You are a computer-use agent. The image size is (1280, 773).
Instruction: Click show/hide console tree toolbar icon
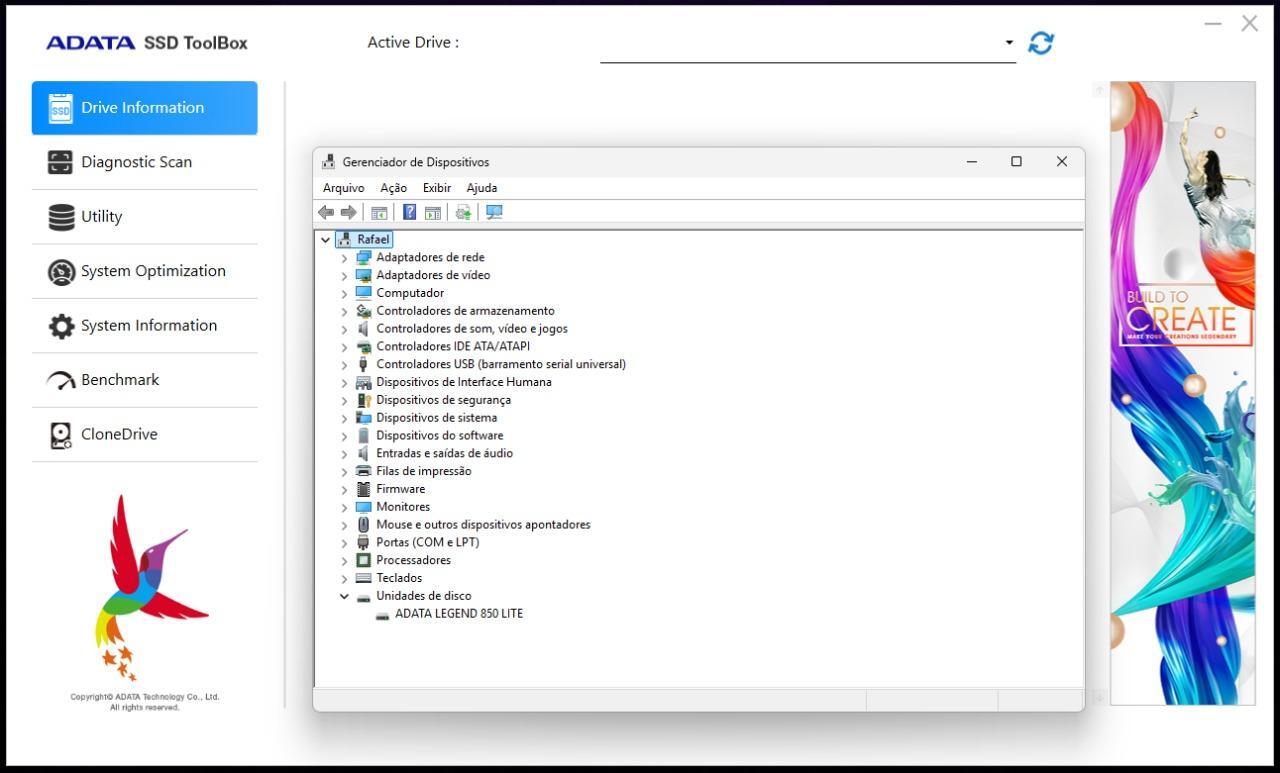(379, 212)
